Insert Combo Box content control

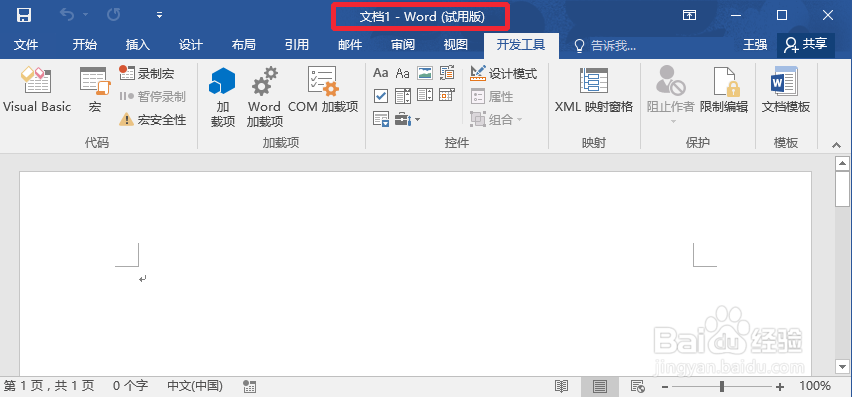[403, 96]
